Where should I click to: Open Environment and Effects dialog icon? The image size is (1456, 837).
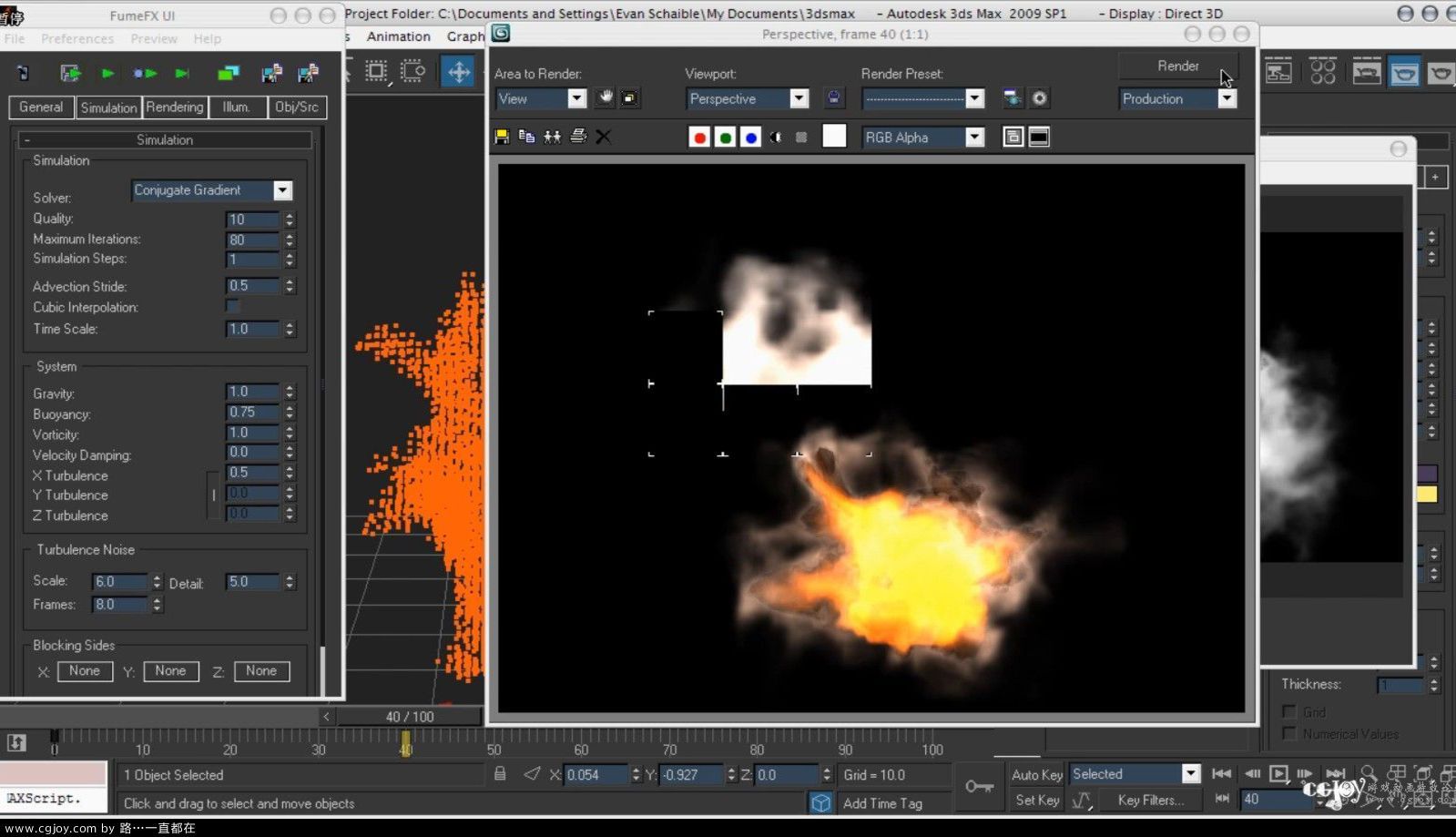(x=1039, y=97)
